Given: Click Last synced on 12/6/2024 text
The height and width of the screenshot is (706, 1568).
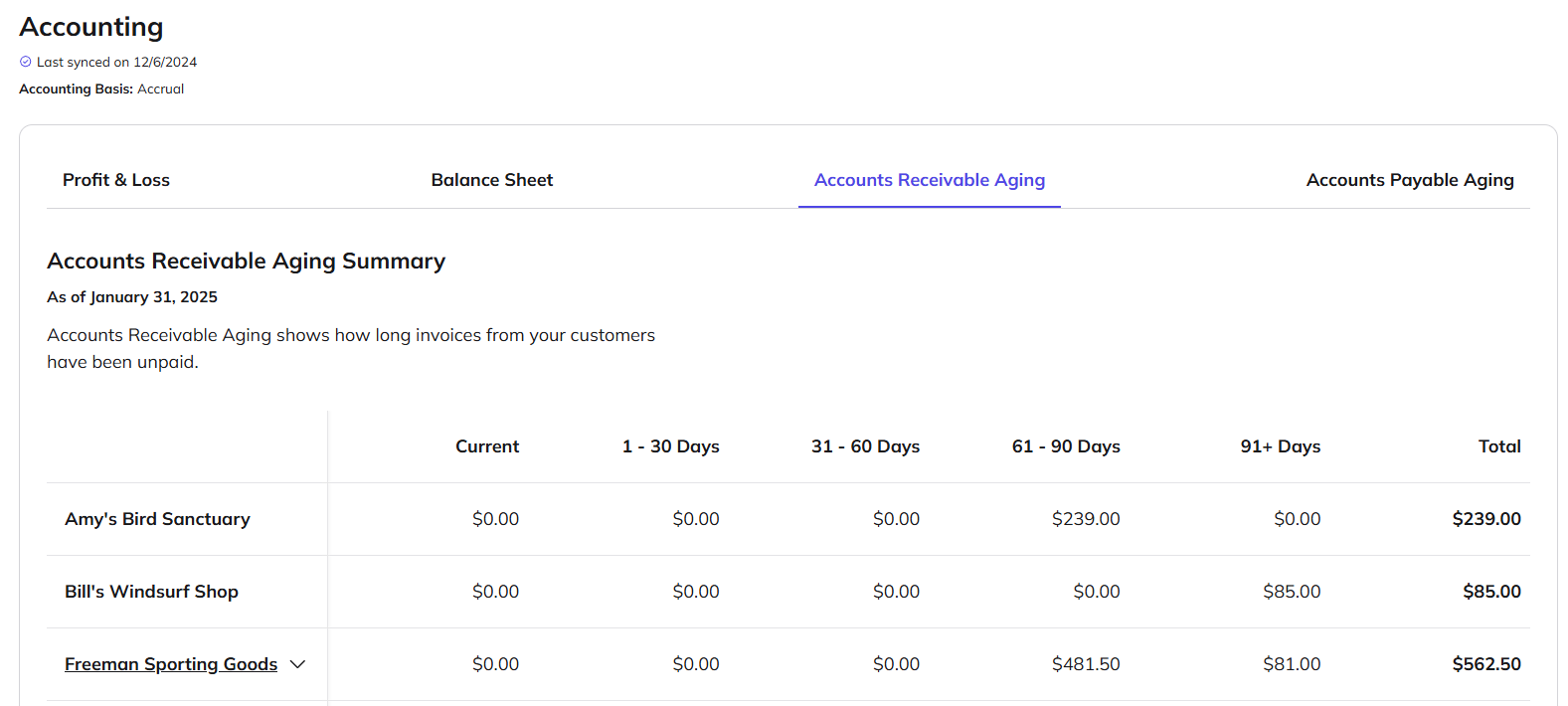Looking at the screenshot, I should [117, 62].
